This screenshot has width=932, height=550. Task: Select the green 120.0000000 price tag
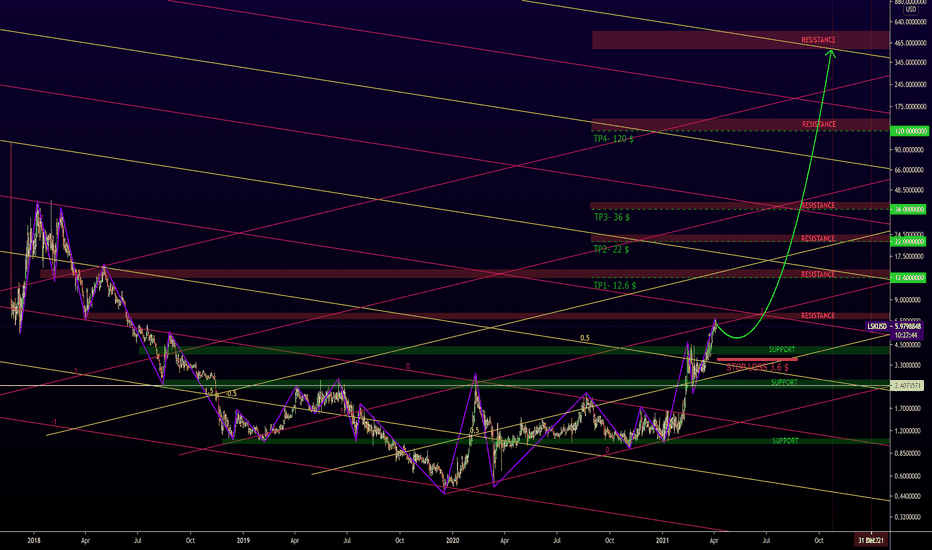pos(909,131)
